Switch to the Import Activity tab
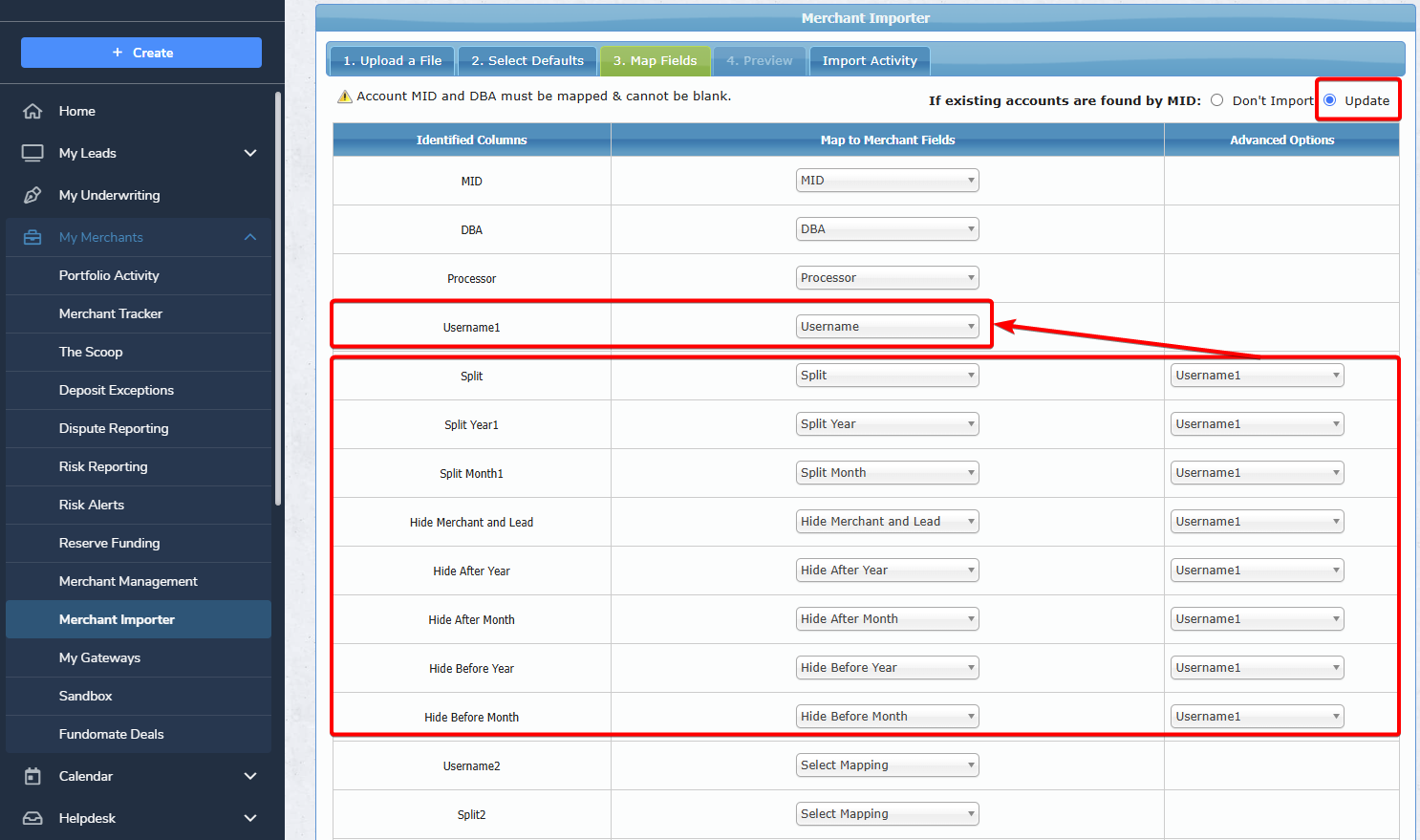Image resolution: width=1420 pixels, height=840 pixels. click(870, 61)
